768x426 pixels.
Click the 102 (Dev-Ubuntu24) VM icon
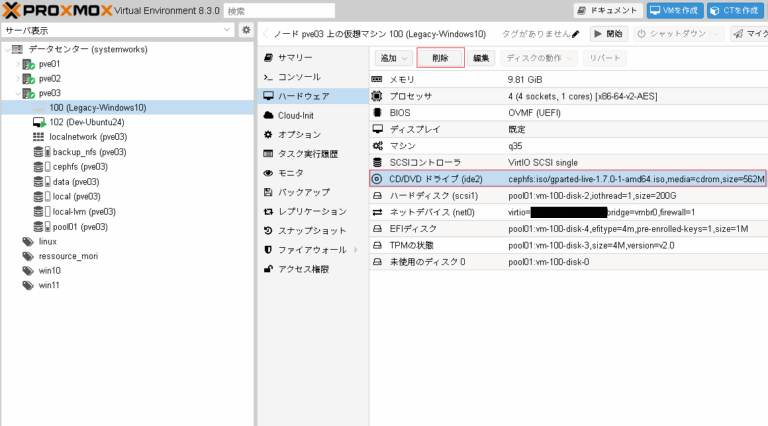(39, 122)
